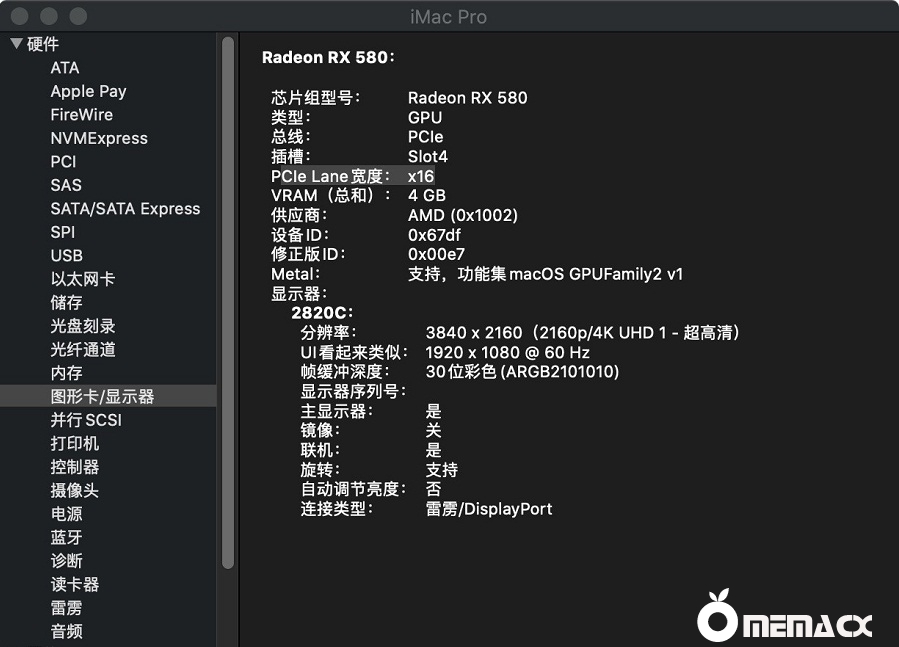Collapse the 硬件 disclosure triangle
This screenshot has width=899, height=647.
click(x=16, y=44)
